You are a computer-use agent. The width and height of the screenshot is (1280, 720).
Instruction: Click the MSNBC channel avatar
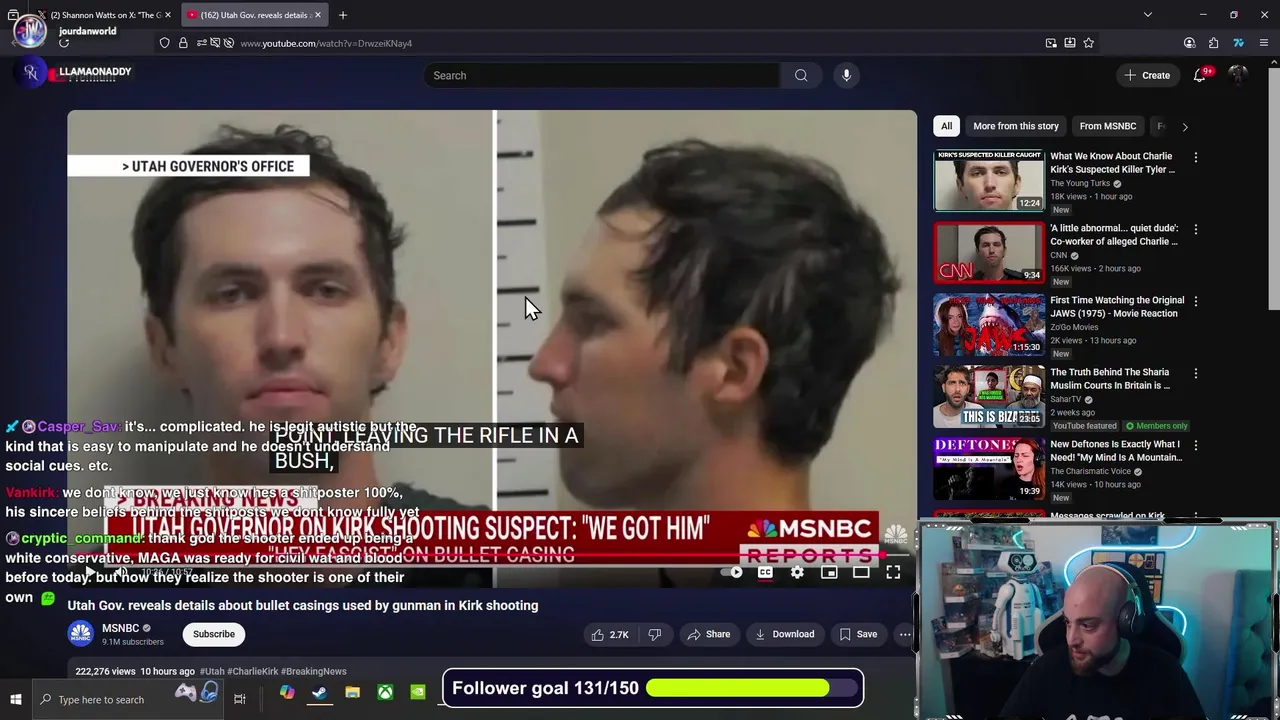[x=81, y=634]
